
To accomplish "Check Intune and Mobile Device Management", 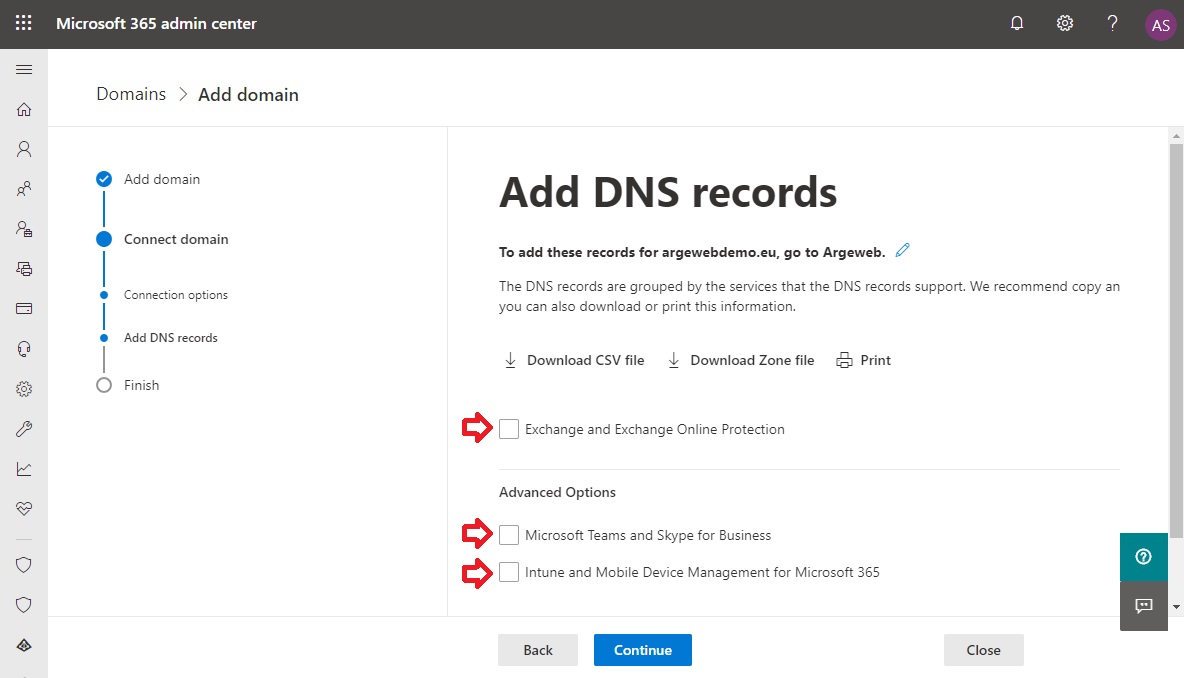I will click(509, 572).
